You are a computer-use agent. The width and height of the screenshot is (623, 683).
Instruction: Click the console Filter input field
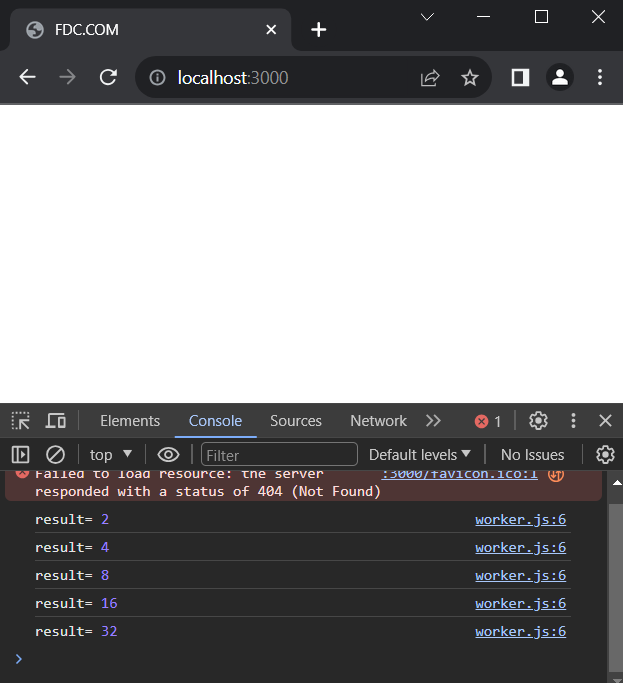(279, 454)
